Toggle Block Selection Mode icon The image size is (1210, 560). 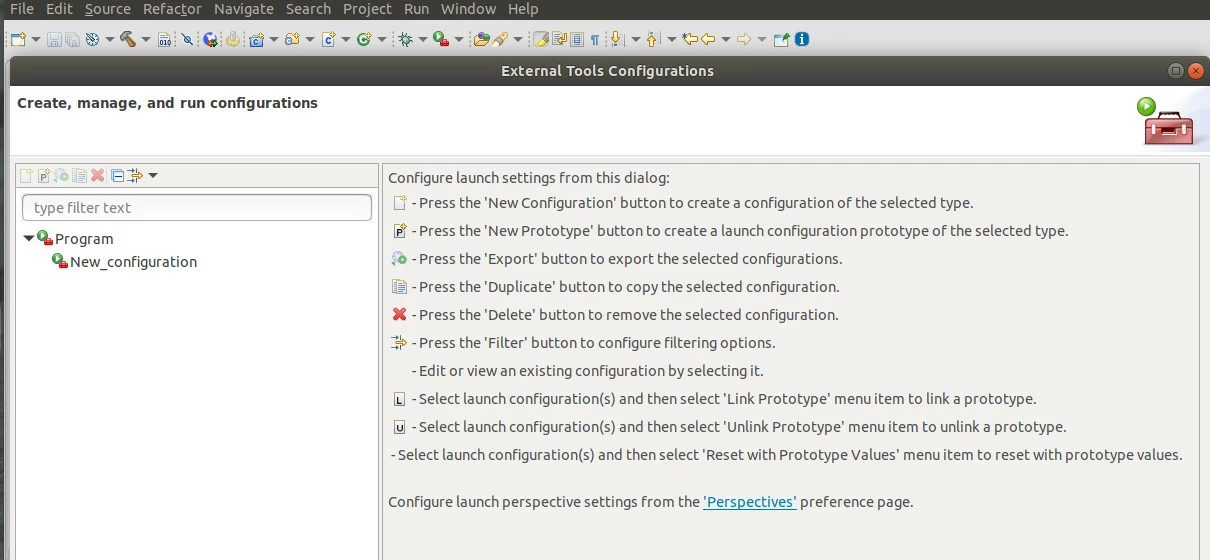pyautogui.click(x=577, y=40)
